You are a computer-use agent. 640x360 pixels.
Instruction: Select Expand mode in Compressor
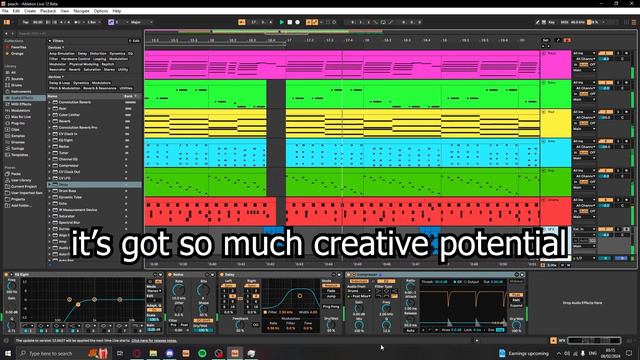(x=516, y=305)
